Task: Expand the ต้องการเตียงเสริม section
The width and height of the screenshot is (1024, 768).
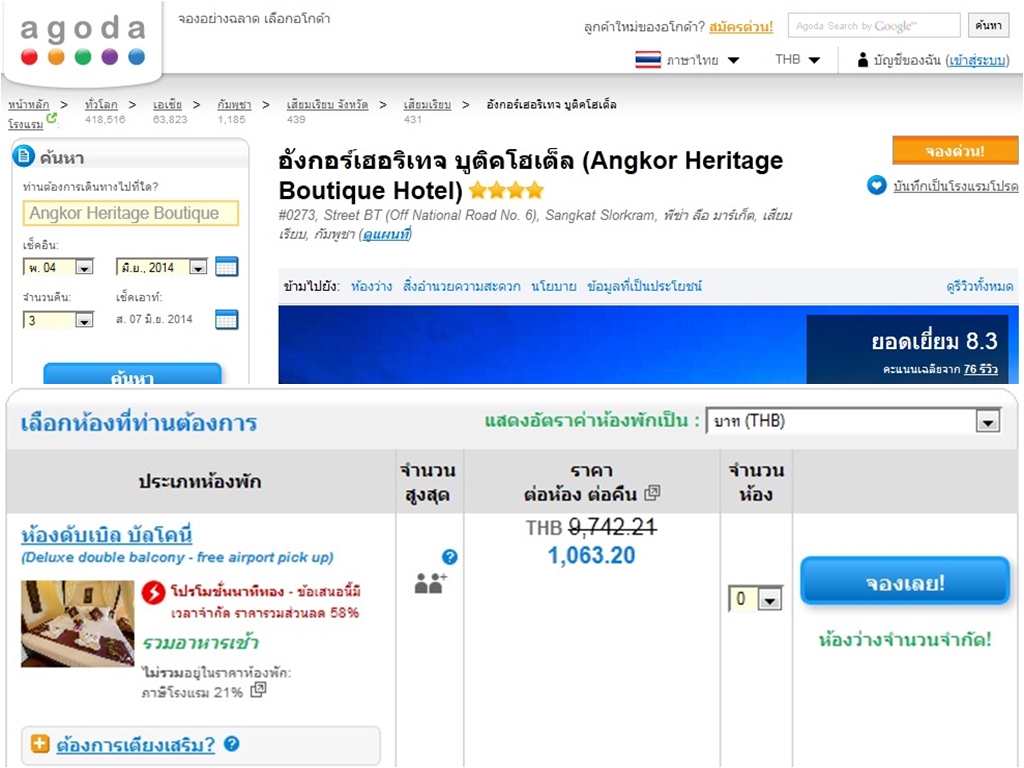Action: (x=135, y=744)
